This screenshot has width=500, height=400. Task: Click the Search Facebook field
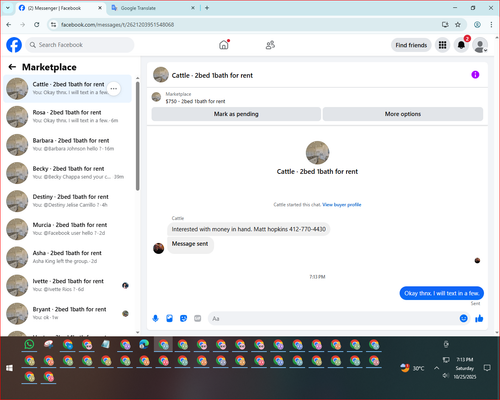pyautogui.click(x=80, y=45)
